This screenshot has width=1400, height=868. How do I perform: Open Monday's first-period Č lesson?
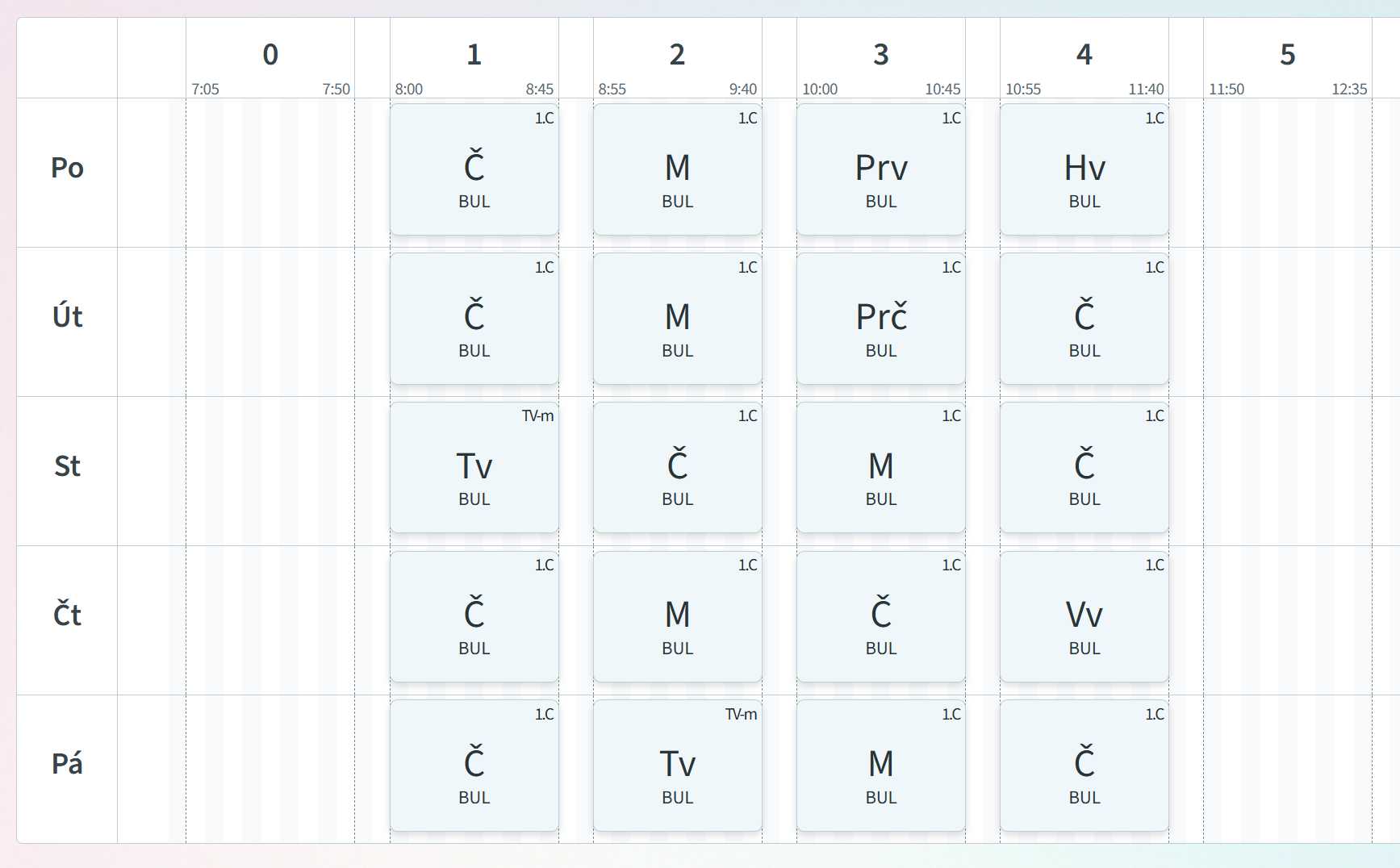(x=474, y=169)
